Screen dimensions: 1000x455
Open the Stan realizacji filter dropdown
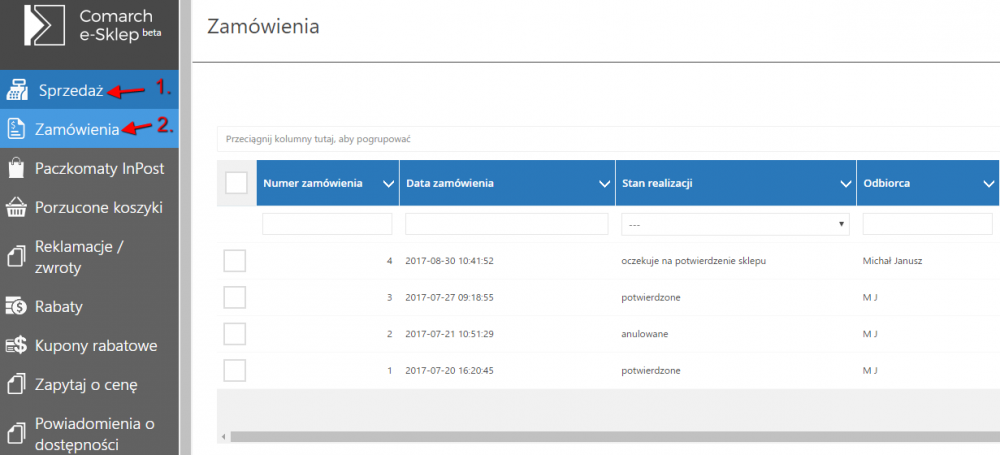[735, 225]
